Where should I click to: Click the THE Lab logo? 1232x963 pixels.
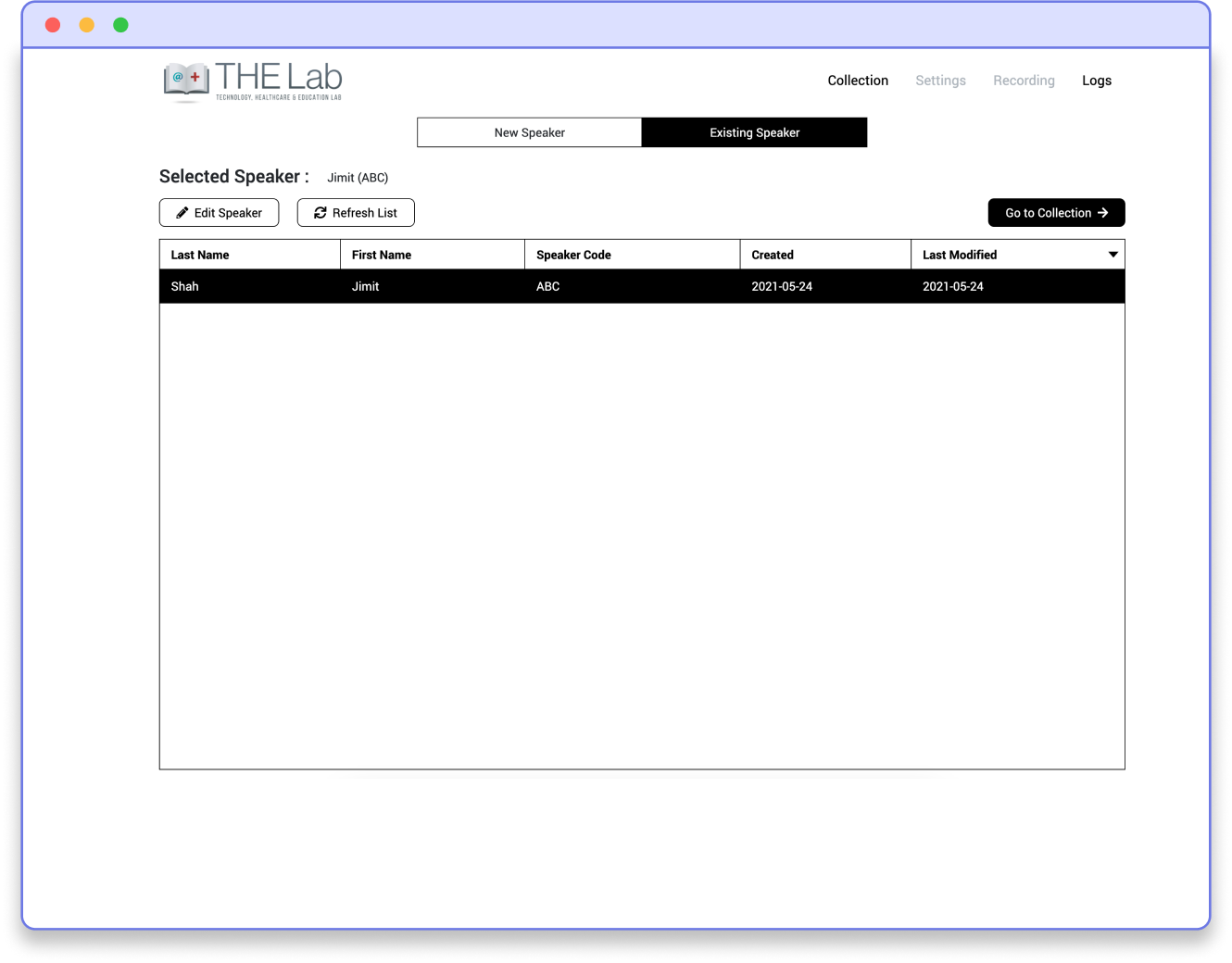pyautogui.click(x=253, y=81)
